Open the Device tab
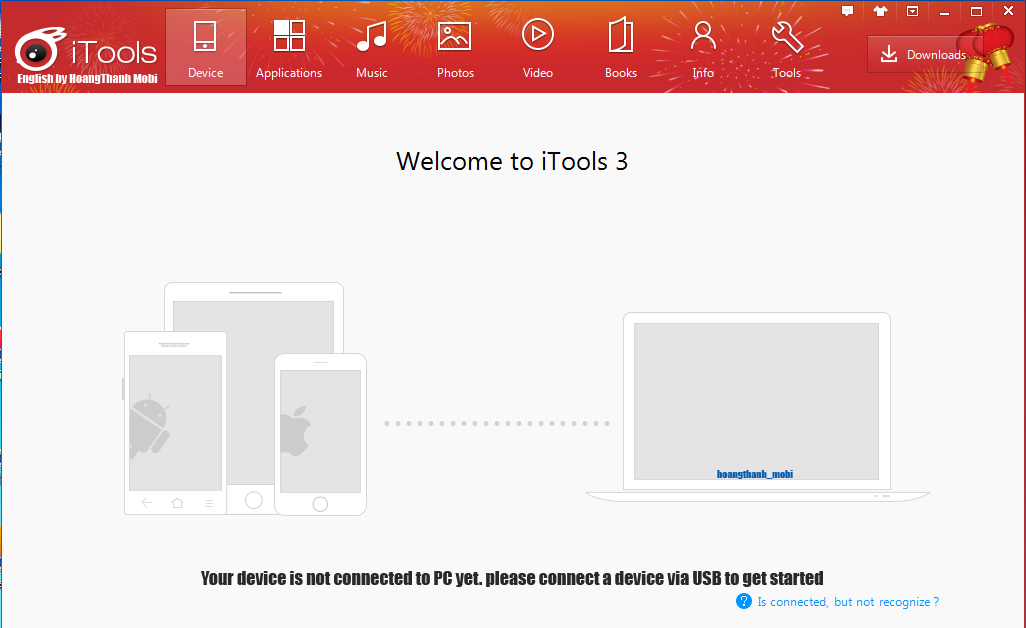1026x628 pixels. (x=205, y=47)
